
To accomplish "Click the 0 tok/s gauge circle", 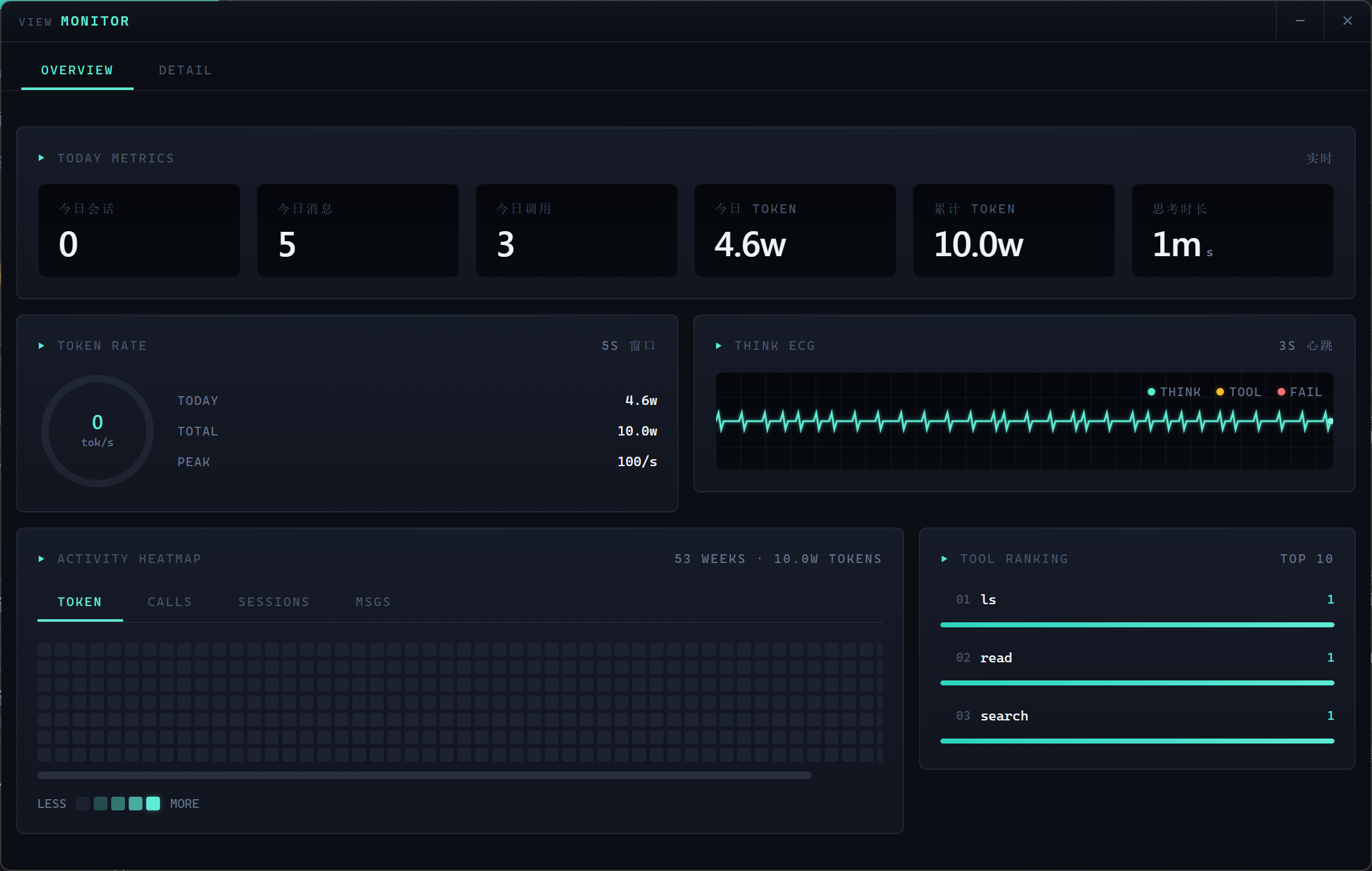I will [x=97, y=431].
